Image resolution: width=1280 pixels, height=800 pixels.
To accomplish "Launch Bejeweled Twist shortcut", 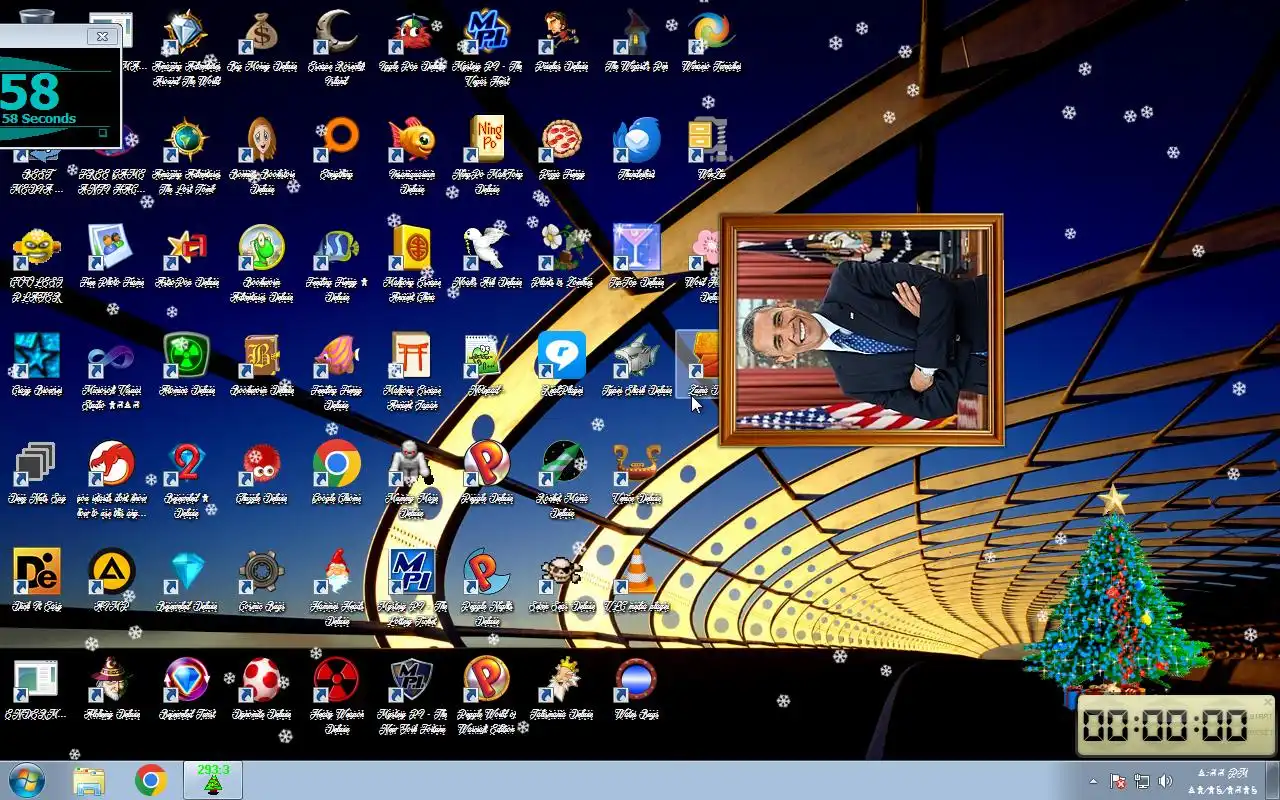I will pyautogui.click(x=186, y=680).
